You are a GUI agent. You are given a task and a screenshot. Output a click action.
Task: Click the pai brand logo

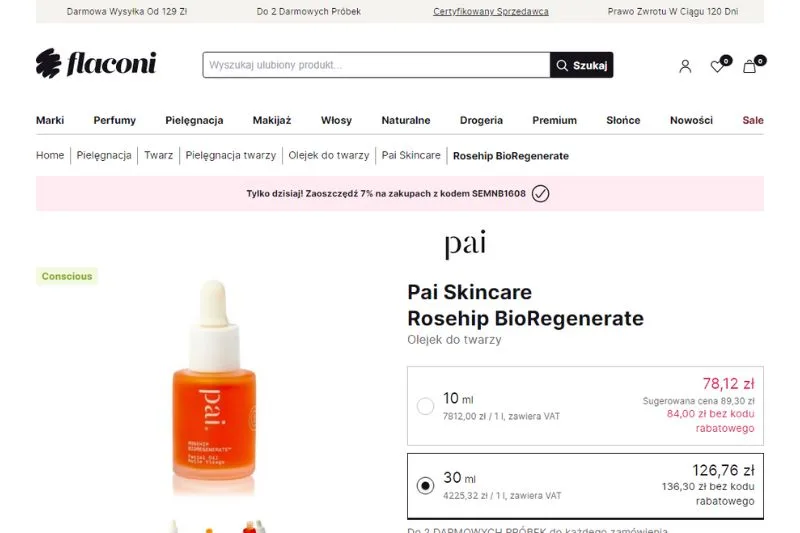click(465, 244)
